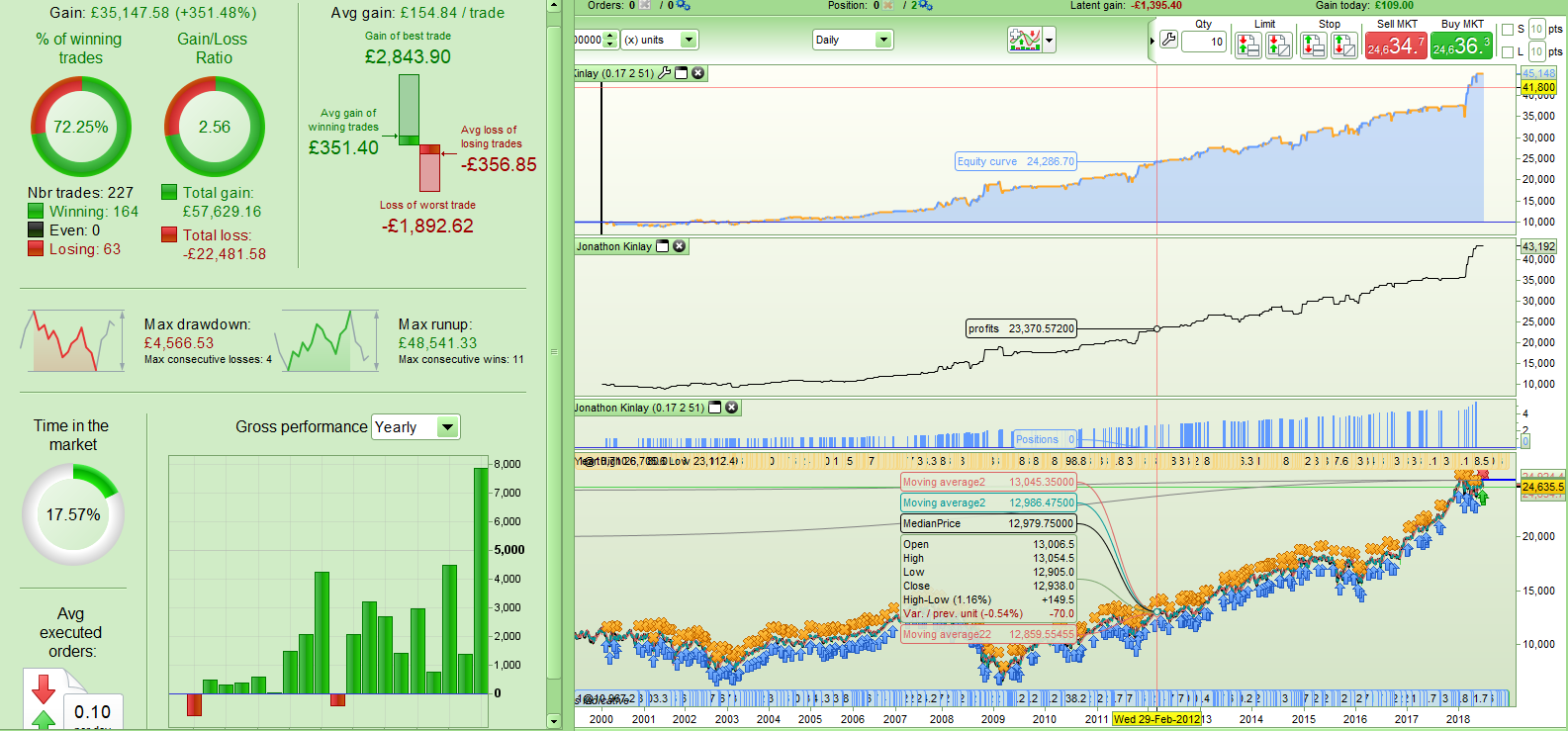Image resolution: width=1568 pixels, height=731 pixels.
Task: Maximize the equity curve Kinlay (0.17 2 51) panel
Action: click(x=682, y=73)
